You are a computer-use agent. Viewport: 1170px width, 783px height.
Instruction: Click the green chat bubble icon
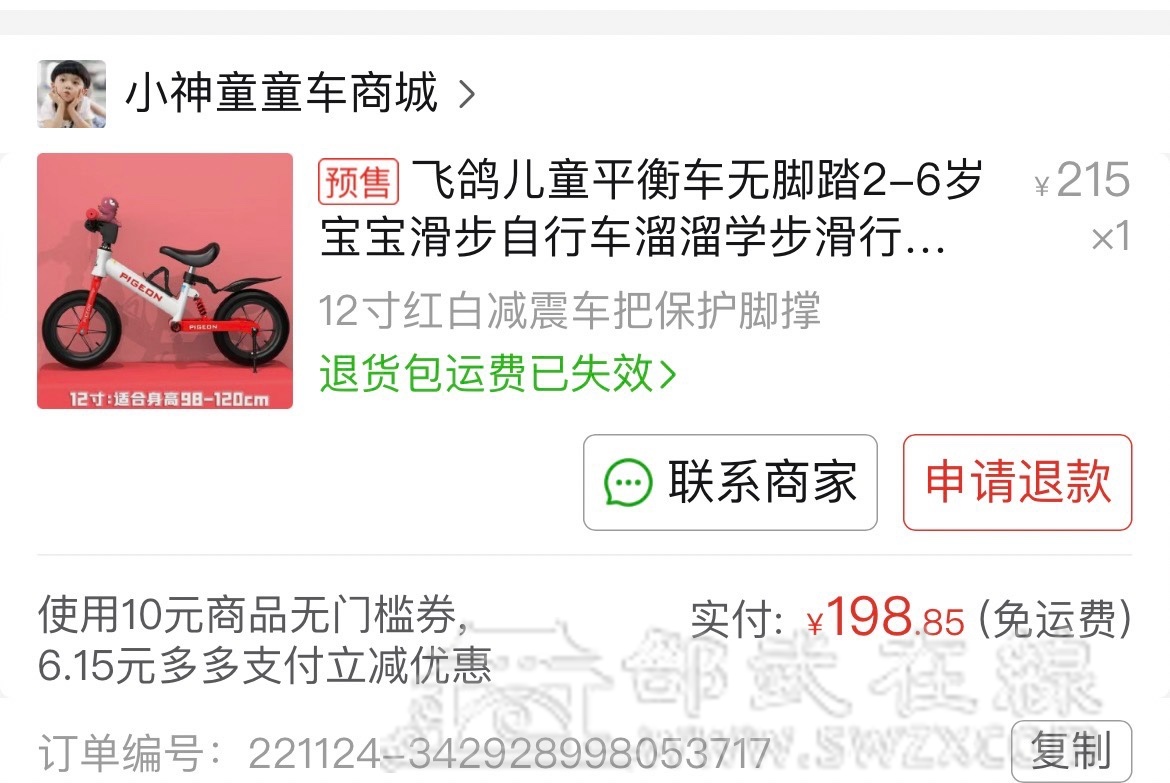[x=628, y=482]
